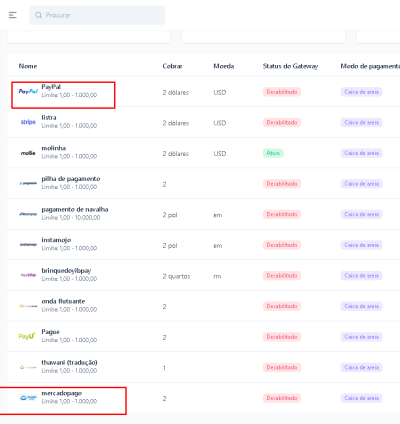Screen dimensions: 400x424
Task: Click the search magnifier icon
Action: [38, 15]
